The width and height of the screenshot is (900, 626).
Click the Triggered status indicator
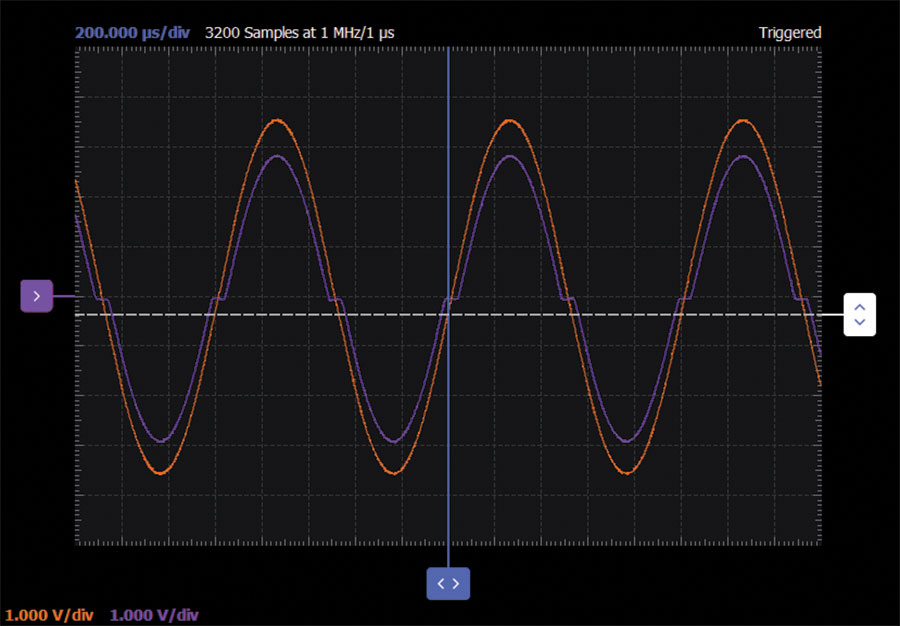pos(790,33)
